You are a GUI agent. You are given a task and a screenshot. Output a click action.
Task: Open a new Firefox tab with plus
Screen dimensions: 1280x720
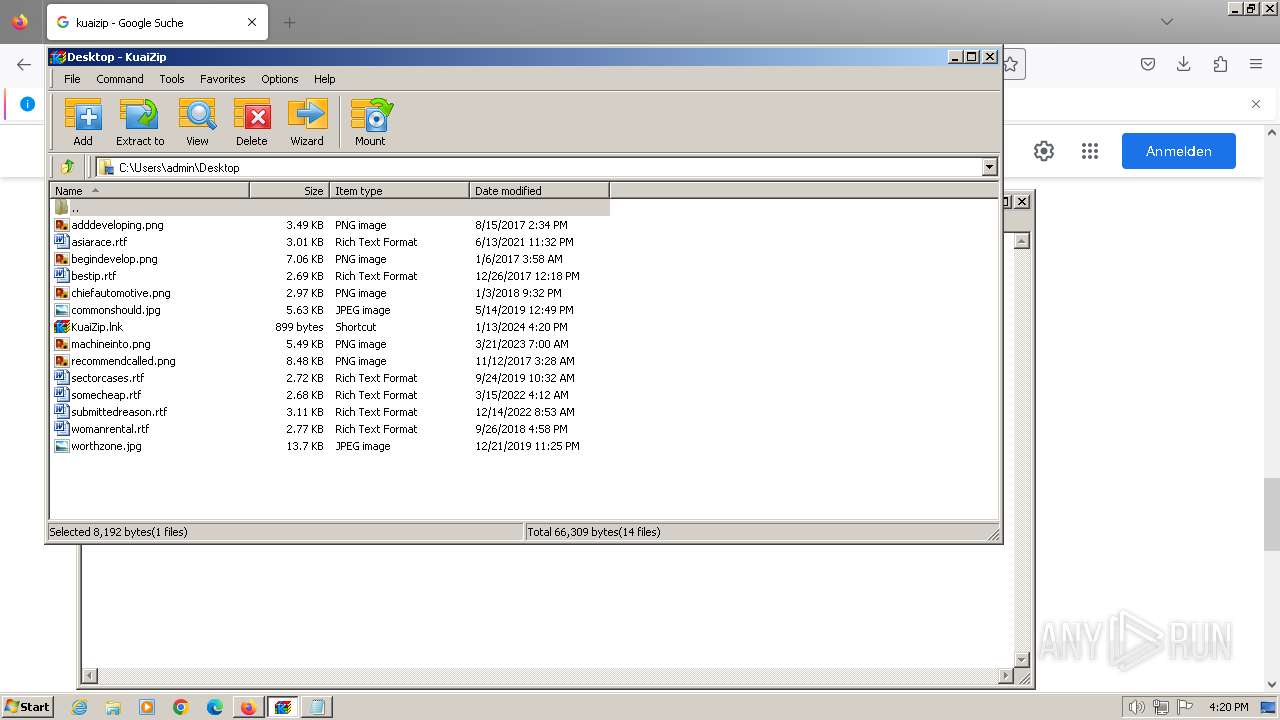[x=289, y=22]
